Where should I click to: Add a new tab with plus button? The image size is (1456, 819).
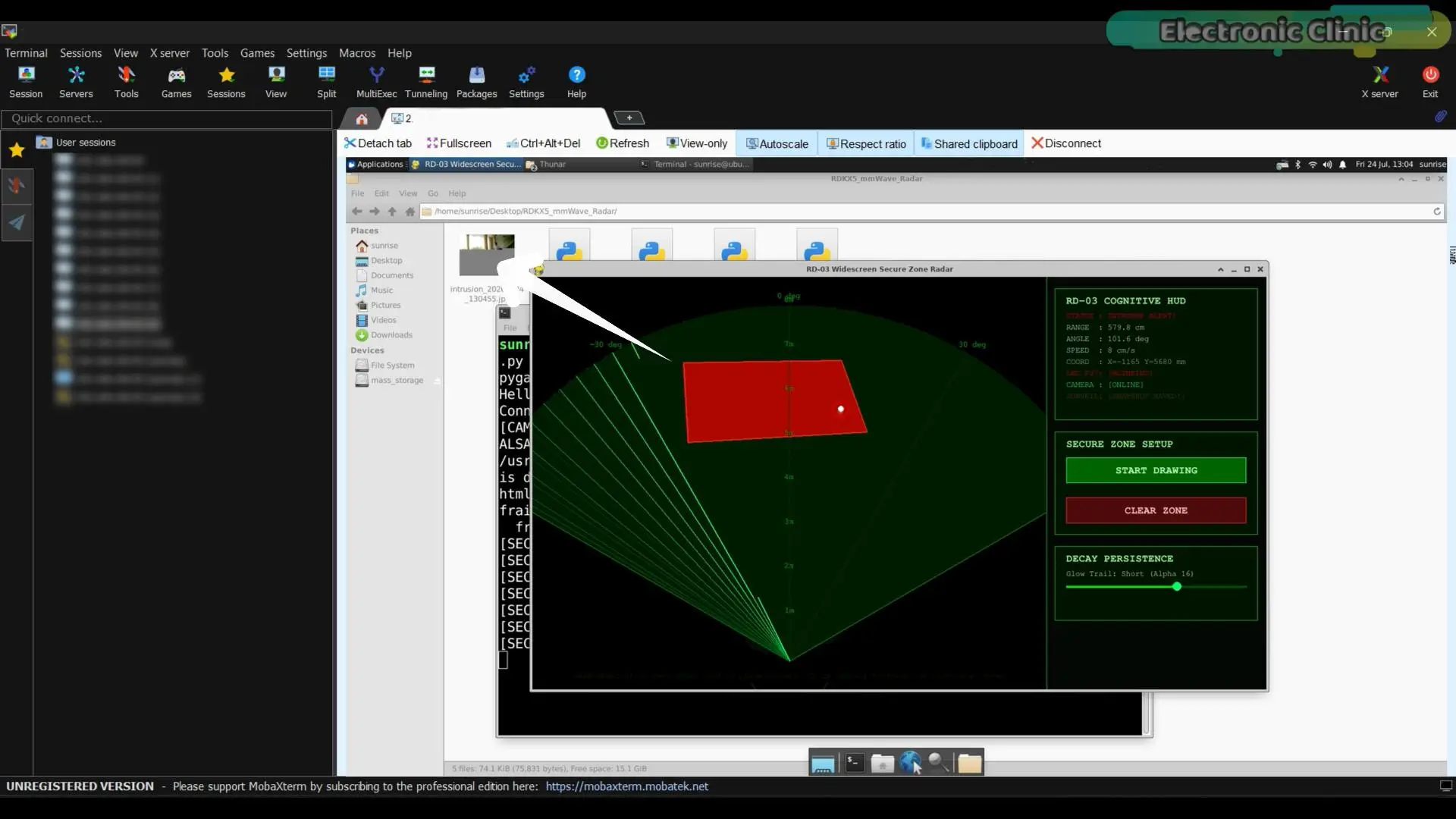tap(629, 118)
